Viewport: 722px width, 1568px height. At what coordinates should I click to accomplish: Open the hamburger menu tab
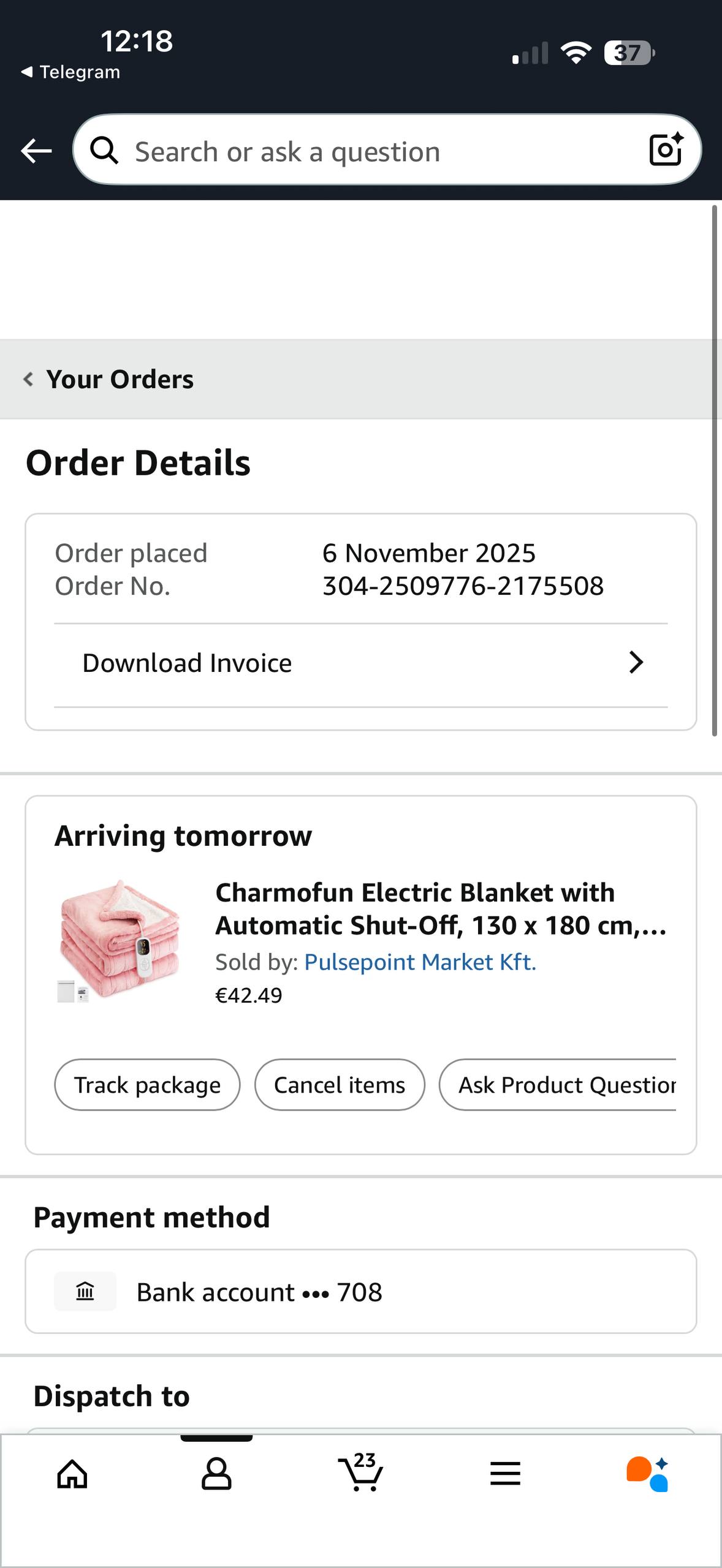505,1474
